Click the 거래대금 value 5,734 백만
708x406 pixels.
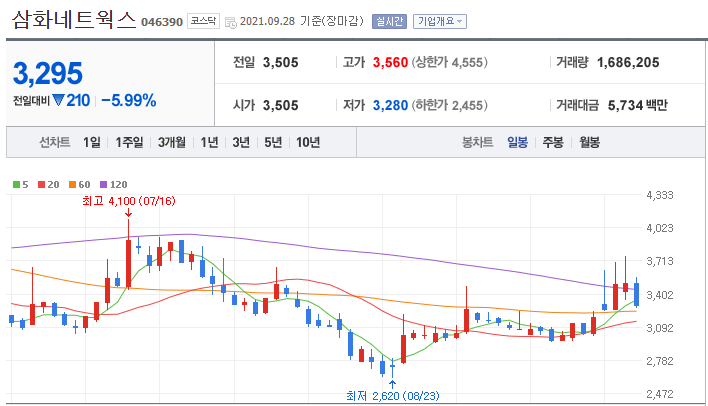click(638, 105)
